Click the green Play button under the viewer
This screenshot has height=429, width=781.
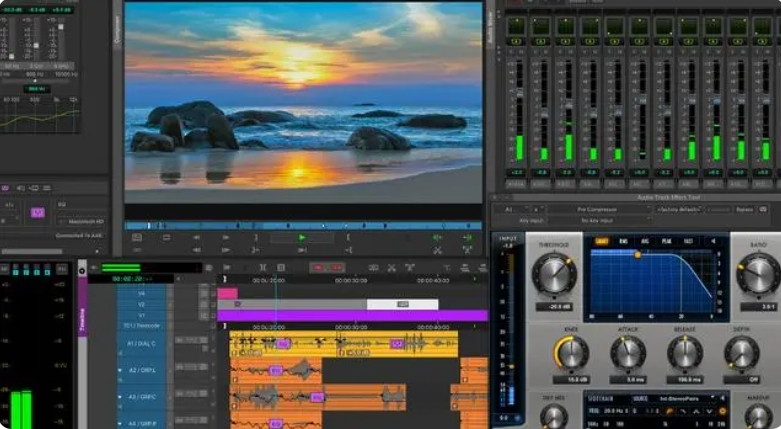302,238
